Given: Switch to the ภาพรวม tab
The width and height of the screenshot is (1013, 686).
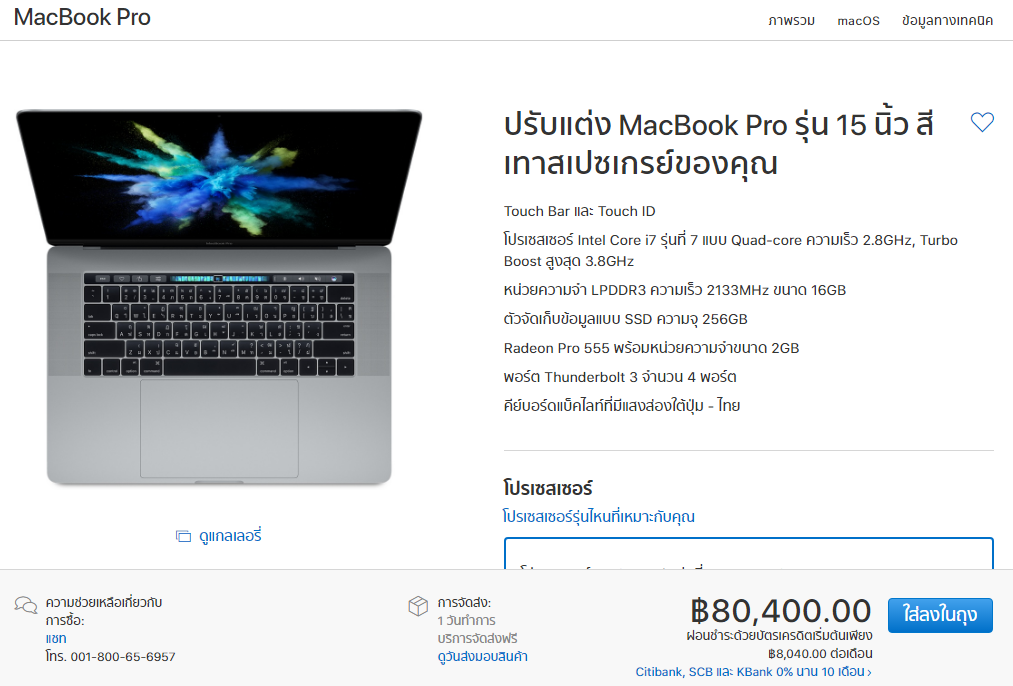Looking at the screenshot, I should (x=791, y=21).
